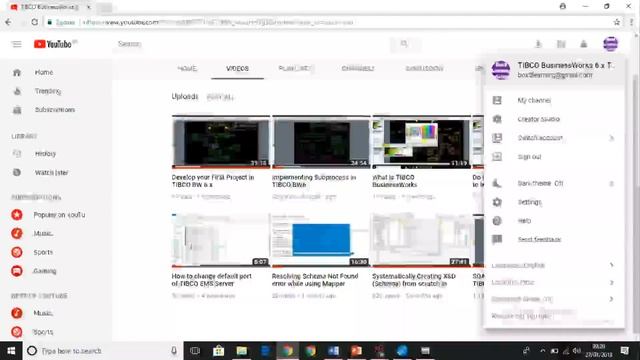The width and height of the screenshot is (640, 360).
Task: Click the Creator Studio gear icon
Action: pos(497,119)
